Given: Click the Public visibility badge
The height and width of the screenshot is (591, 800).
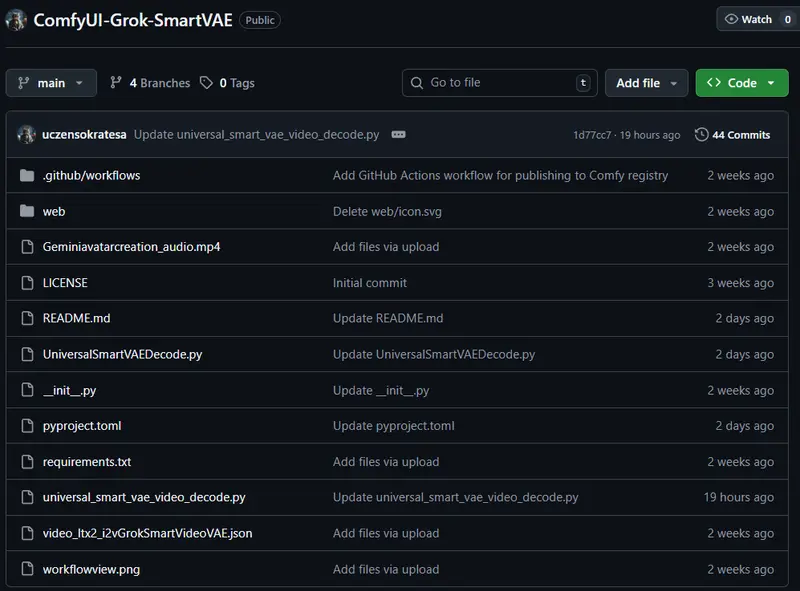Looking at the screenshot, I should [259, 19].
